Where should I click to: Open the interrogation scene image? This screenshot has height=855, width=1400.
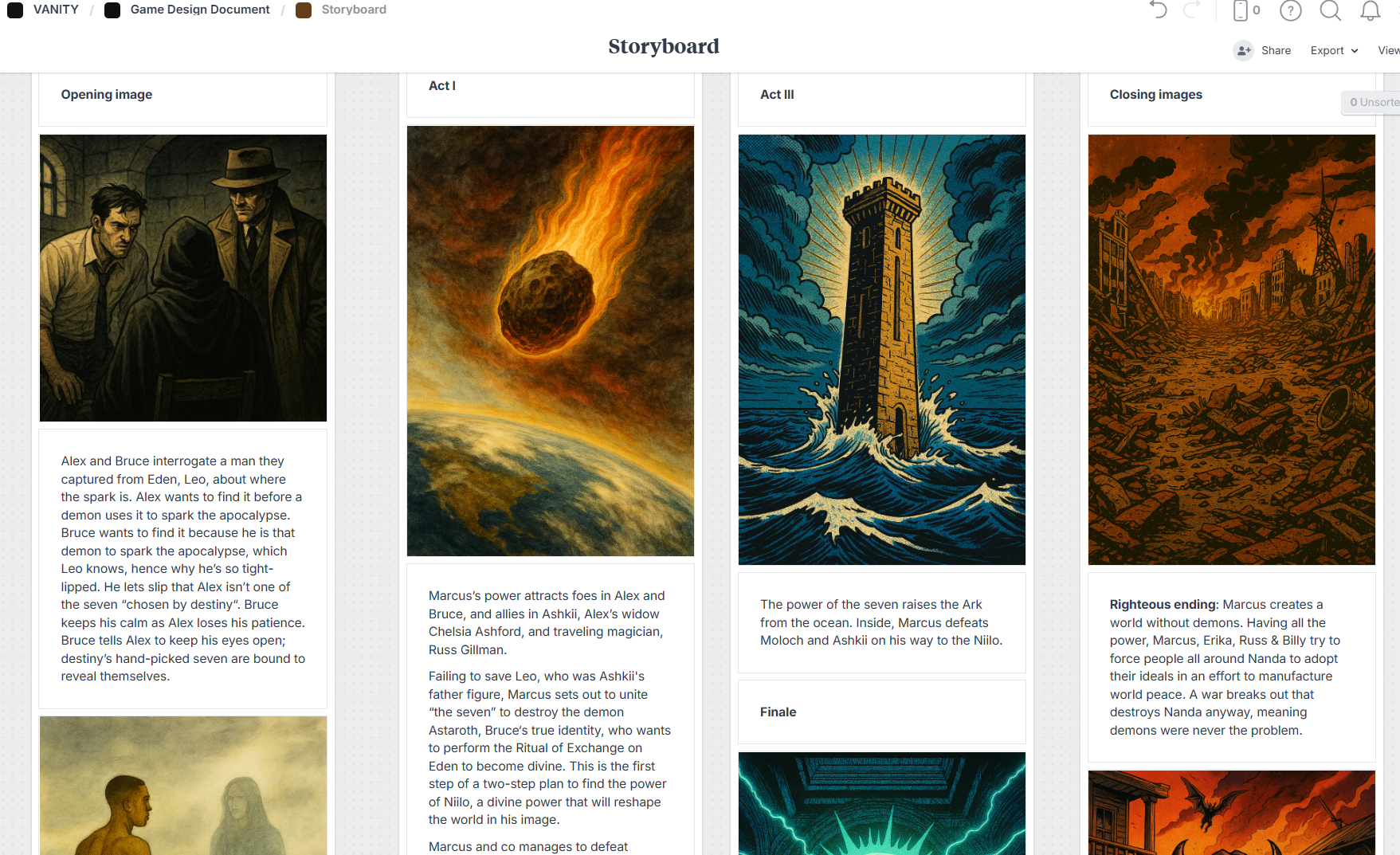[x=182, y=278]
